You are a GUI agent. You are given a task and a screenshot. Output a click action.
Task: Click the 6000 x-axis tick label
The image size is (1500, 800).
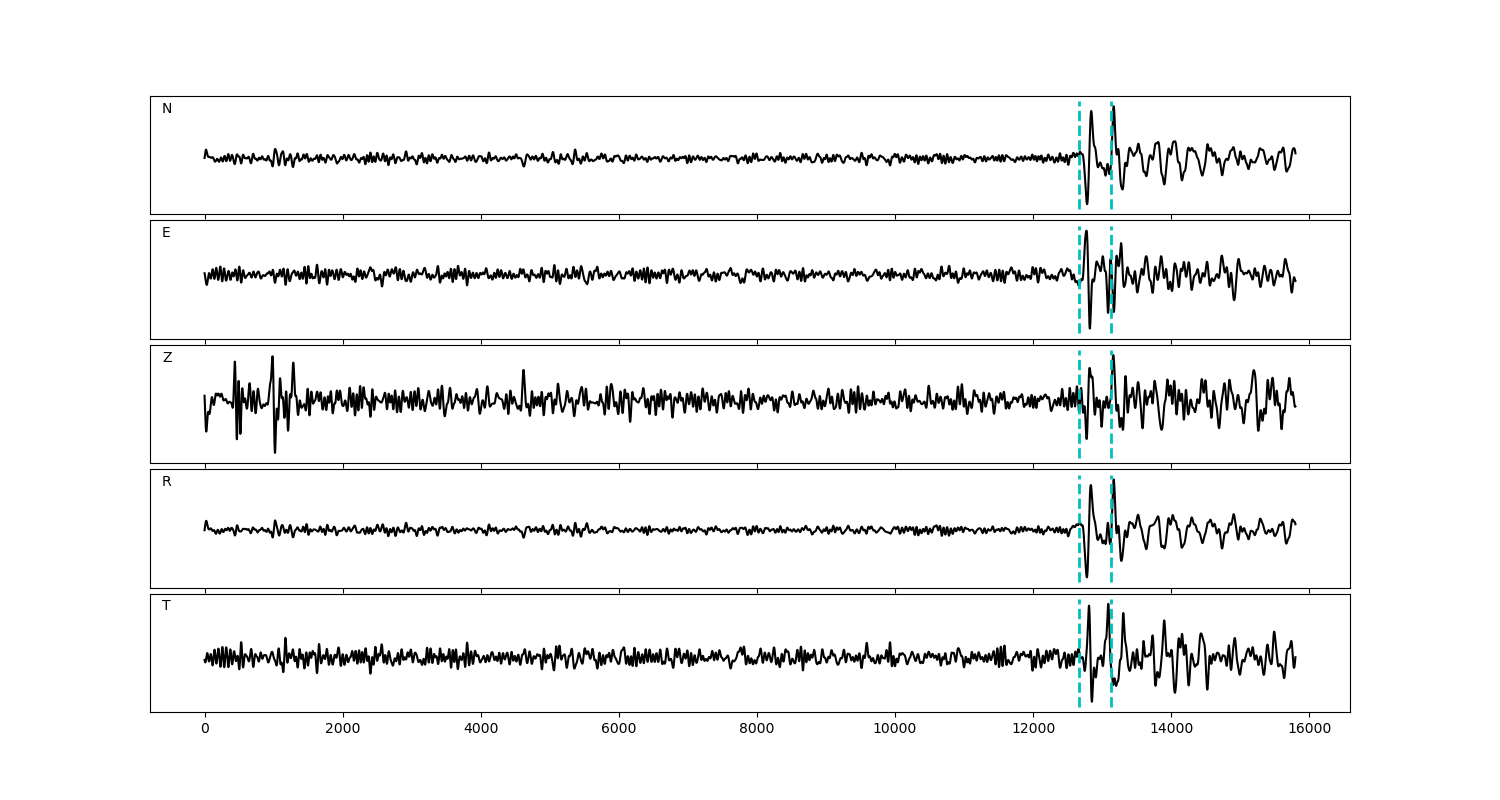[x=619, y=730]
